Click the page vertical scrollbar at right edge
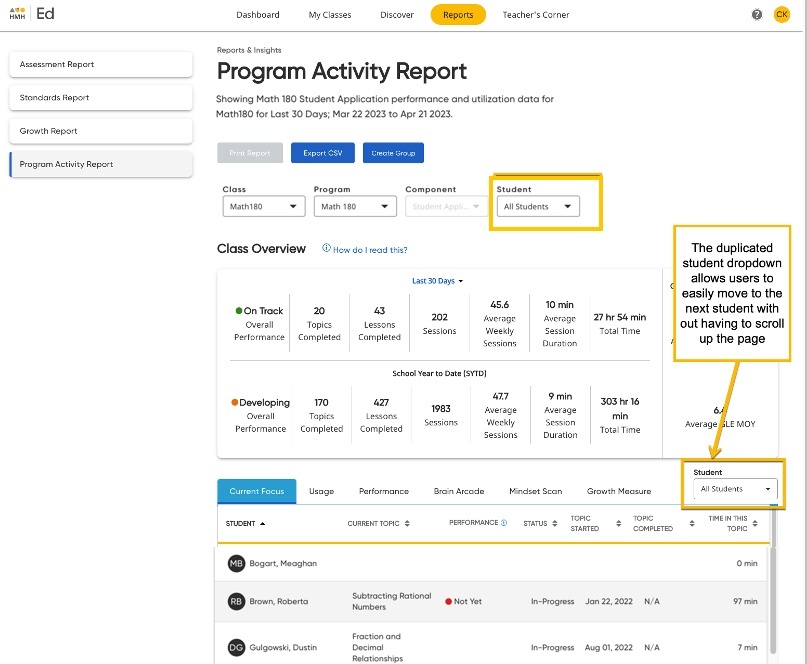The width and height of the screenshot is (807, 664). 803,332
